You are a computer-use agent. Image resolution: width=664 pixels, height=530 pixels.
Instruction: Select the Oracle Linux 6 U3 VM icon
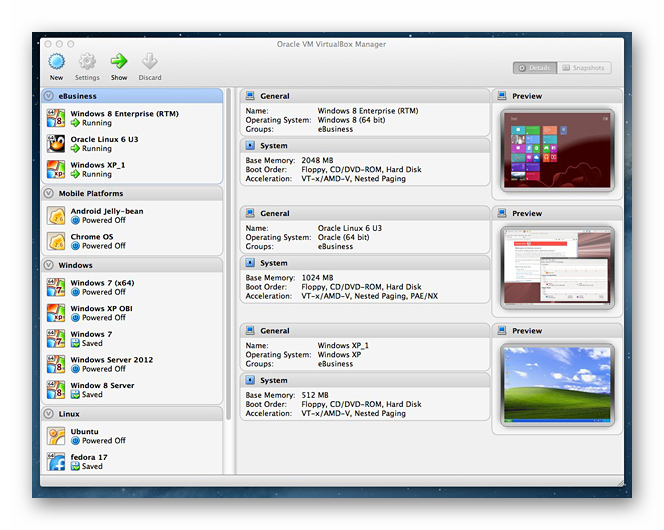[x=56, y=144]
